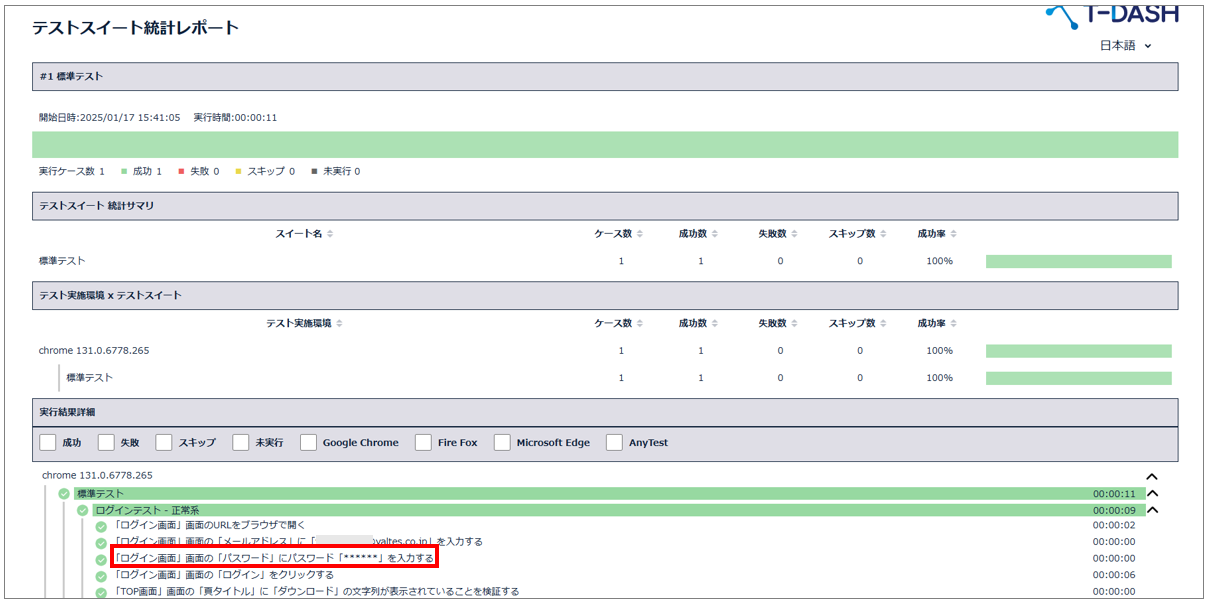
Task: Click the green overall progress bar
Action: click(x=604, y=145)
